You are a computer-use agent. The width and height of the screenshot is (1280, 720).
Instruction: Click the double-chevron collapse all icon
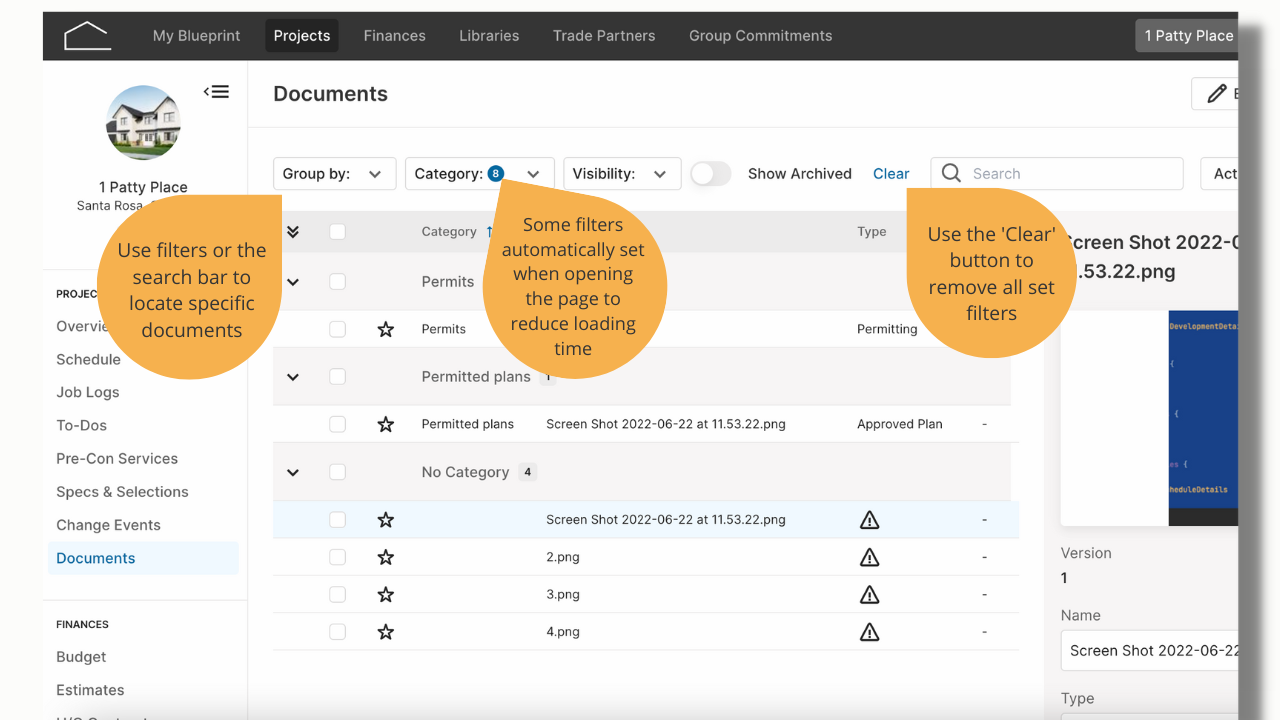tap(293, 231)
